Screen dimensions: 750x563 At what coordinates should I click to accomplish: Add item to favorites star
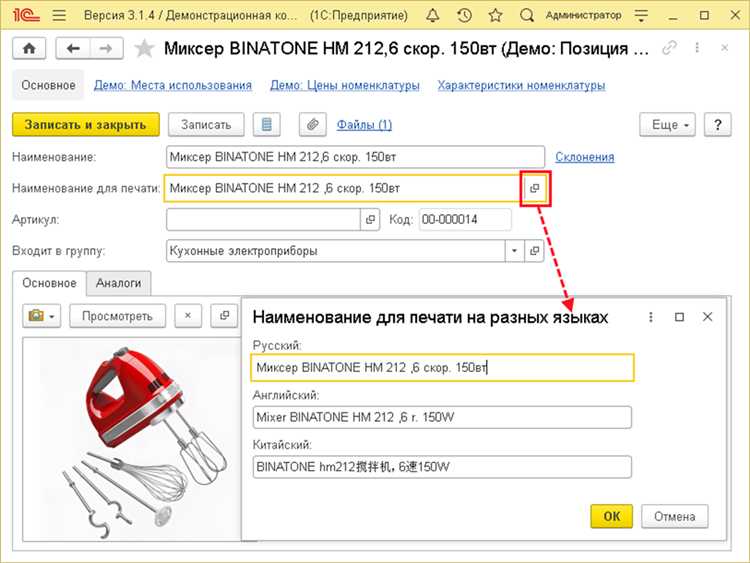144,48
